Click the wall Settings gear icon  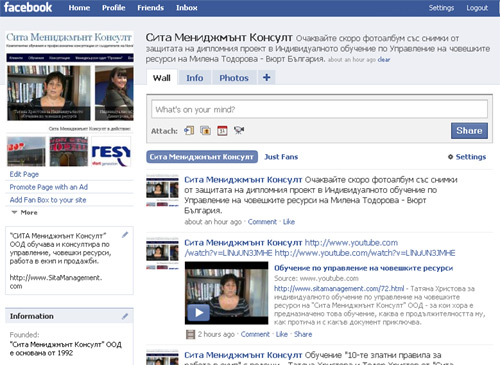click(x=450, y=157)
